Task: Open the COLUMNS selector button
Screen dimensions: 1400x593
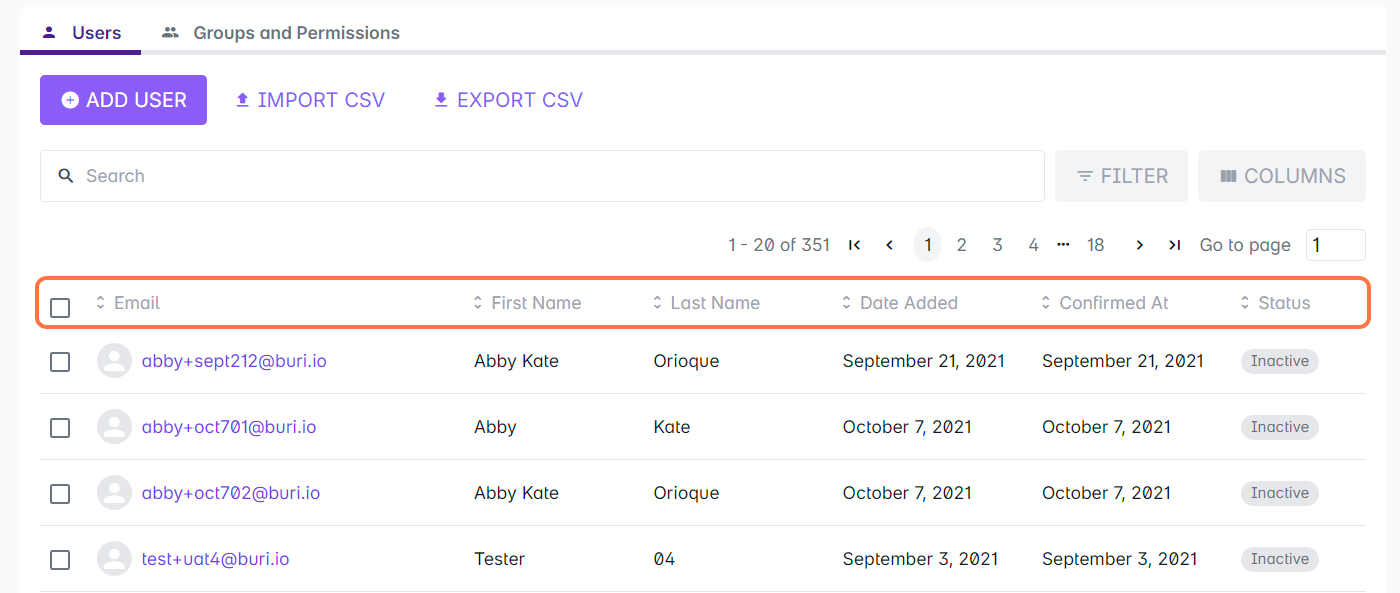Action: click(x=1282, y=176)
